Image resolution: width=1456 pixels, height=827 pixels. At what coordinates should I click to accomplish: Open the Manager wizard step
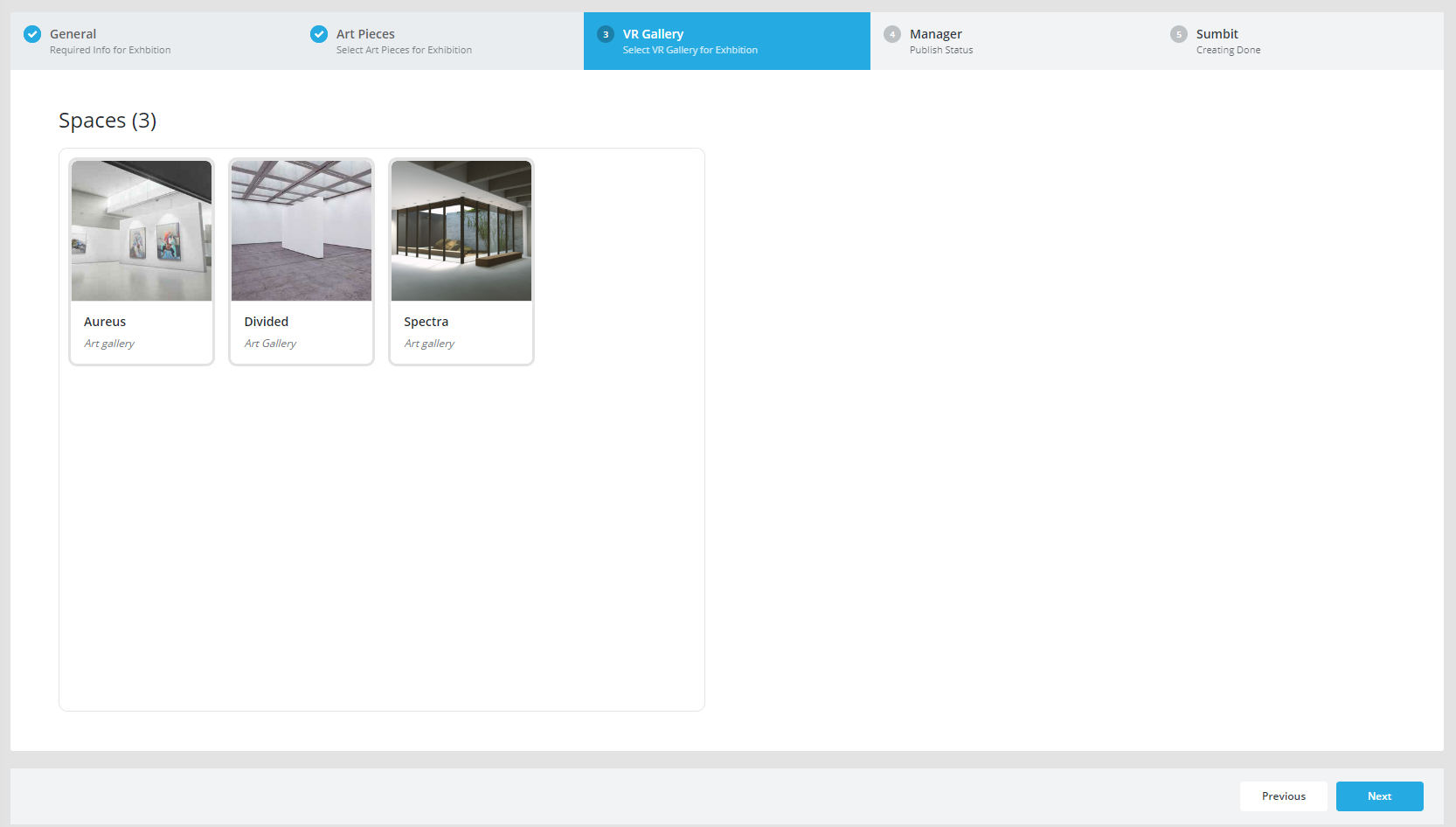point(1014,41)
